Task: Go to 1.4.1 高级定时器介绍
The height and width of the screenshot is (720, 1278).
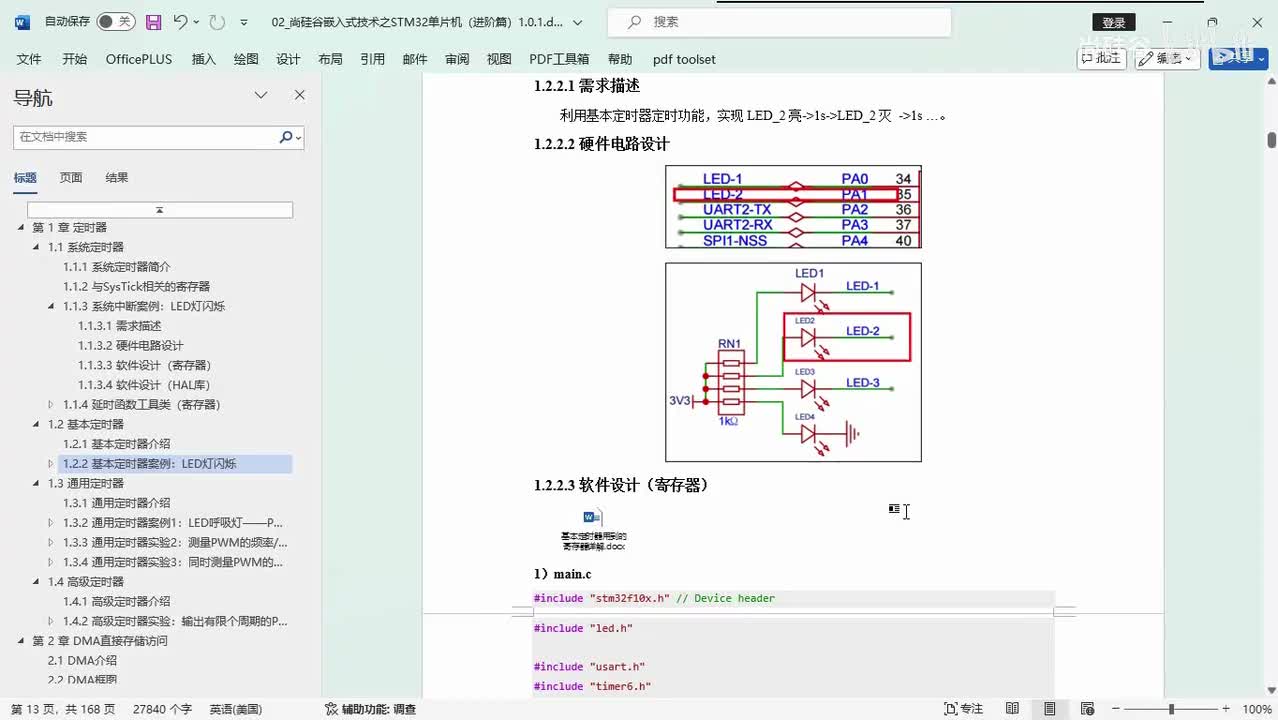Action: pyautogui.click(x=117, y=601)
